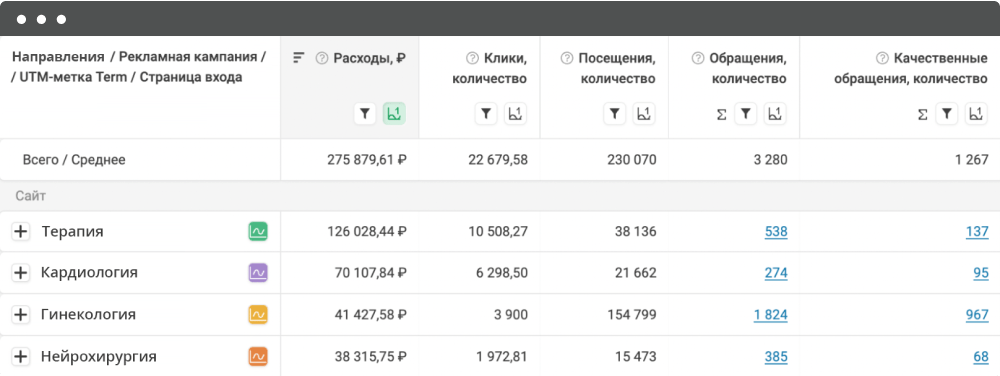Click yellow graph swatch for Гинекология
Screen dimensions: 1000x376
(x=258, y=314)
